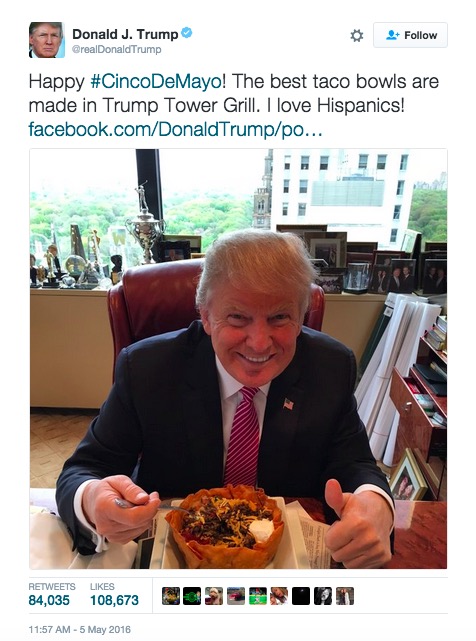This screenshot has width=476, height=641.
Task: Open the red car liker avatar
Action: (236, 596)
